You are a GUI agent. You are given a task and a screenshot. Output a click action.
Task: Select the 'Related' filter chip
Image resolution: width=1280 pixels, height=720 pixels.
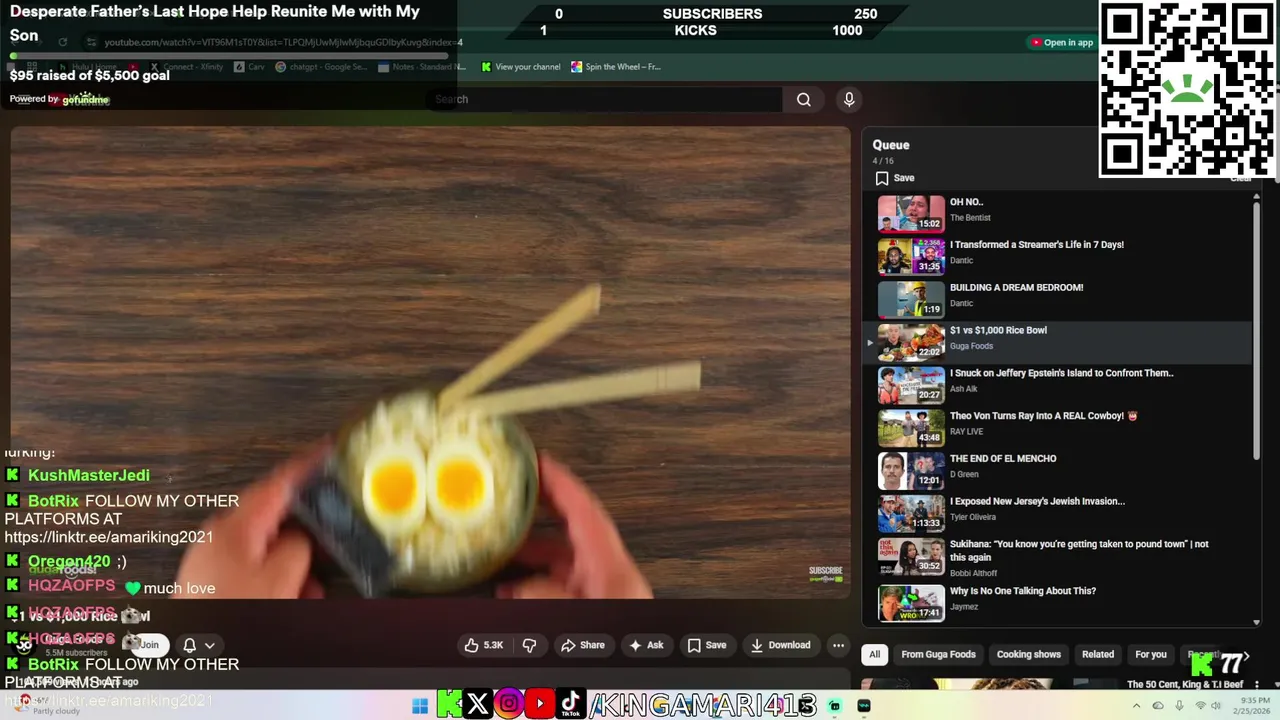click(x=1097, y=655)
